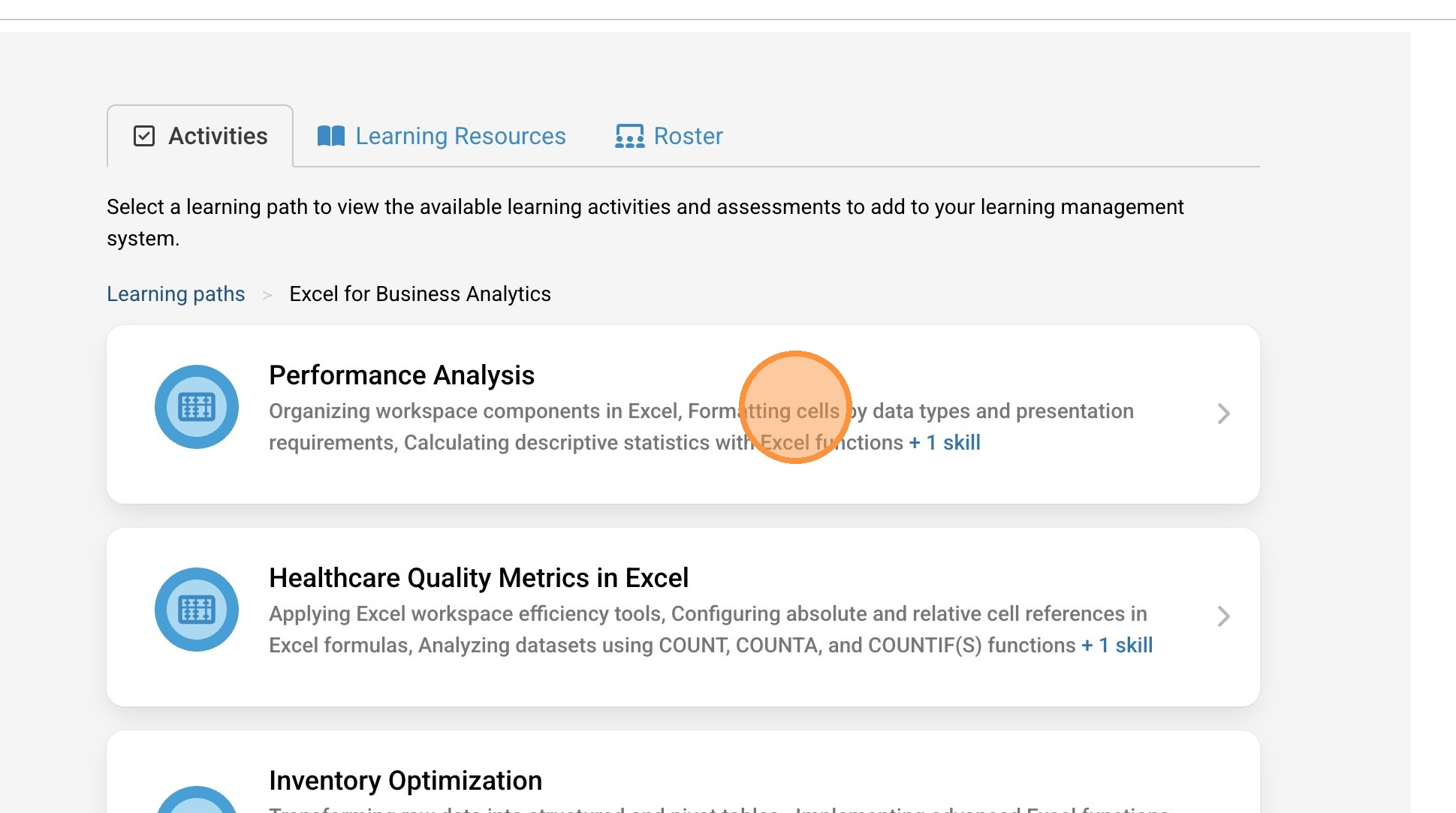The image size is (1456, 813).
Task: Show the extra skill under Healthcare Quality Metrics
Action: tap(1117, 646)
